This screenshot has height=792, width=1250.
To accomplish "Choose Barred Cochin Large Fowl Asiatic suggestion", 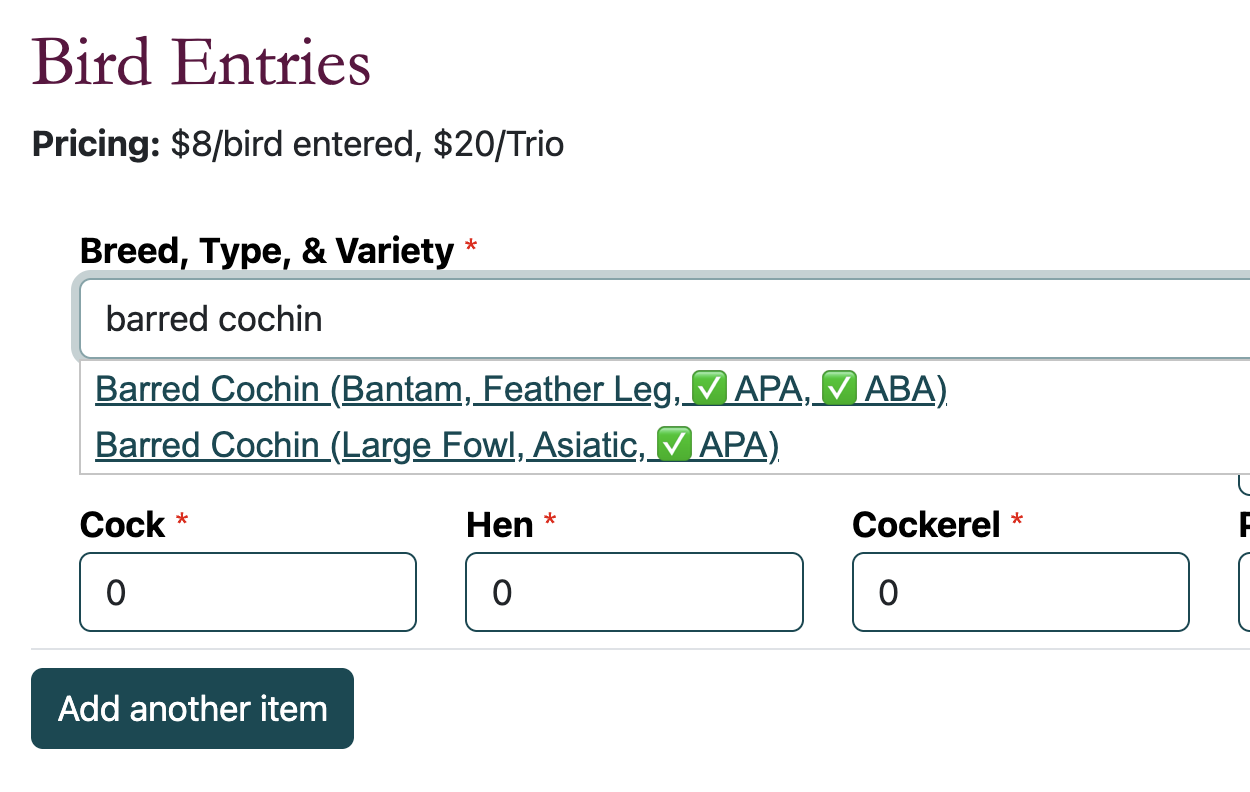I will pyautogui.click(x=436, y=444).
